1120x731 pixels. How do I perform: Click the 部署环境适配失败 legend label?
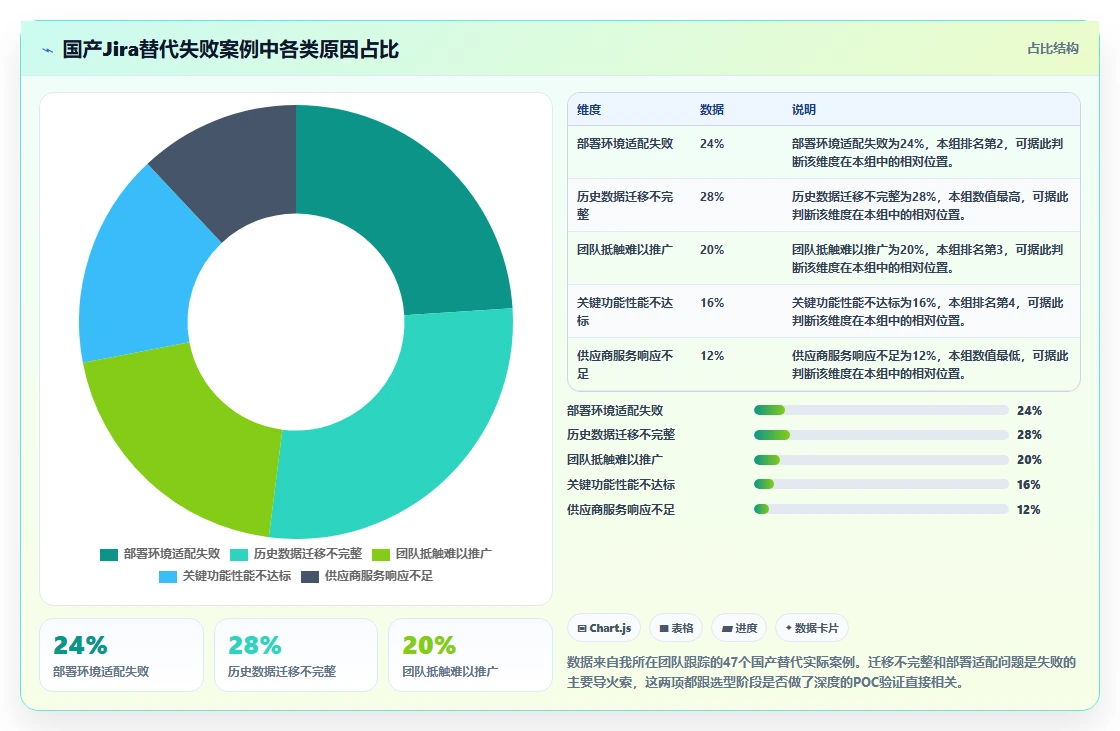click(172, 554)
